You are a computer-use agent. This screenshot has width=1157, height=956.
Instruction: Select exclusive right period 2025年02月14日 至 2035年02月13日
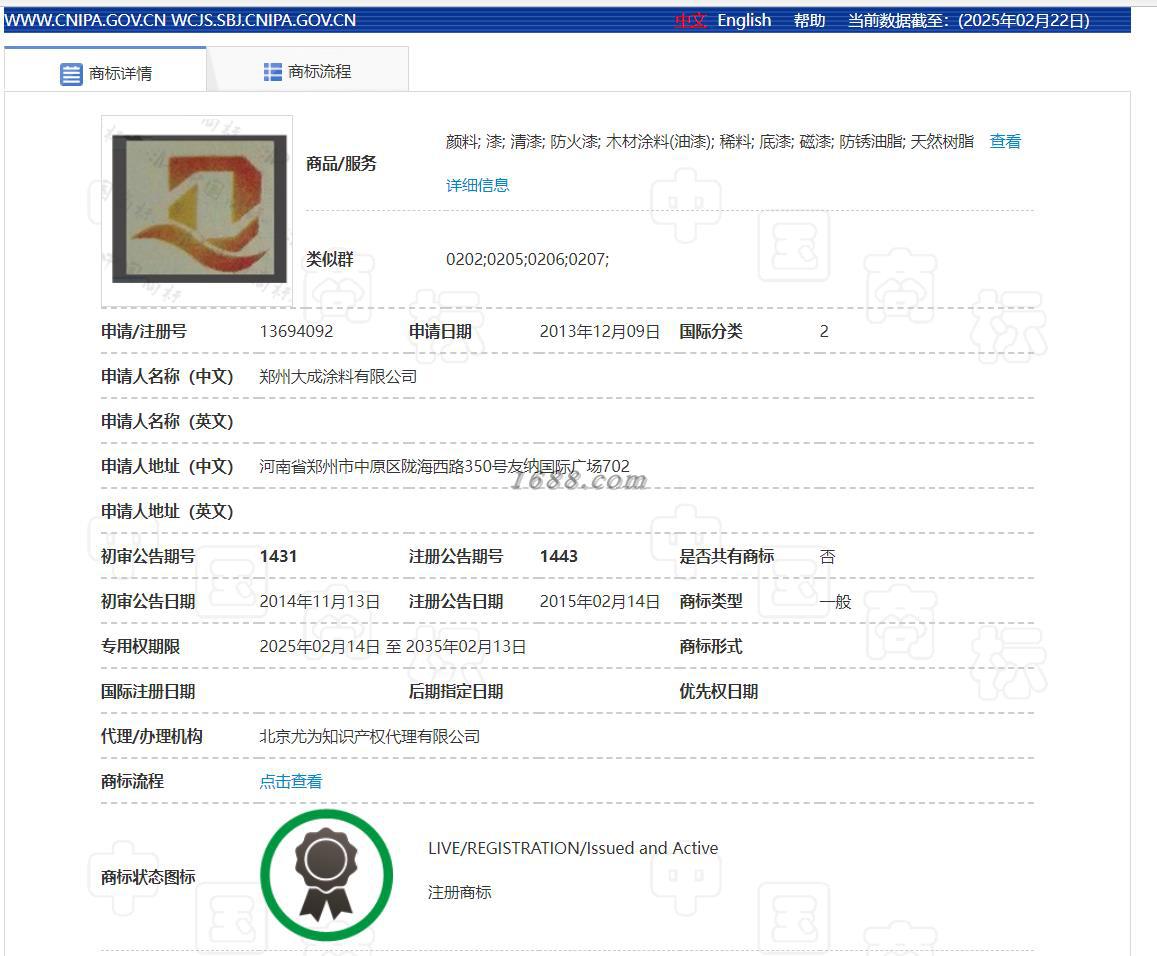393,646
